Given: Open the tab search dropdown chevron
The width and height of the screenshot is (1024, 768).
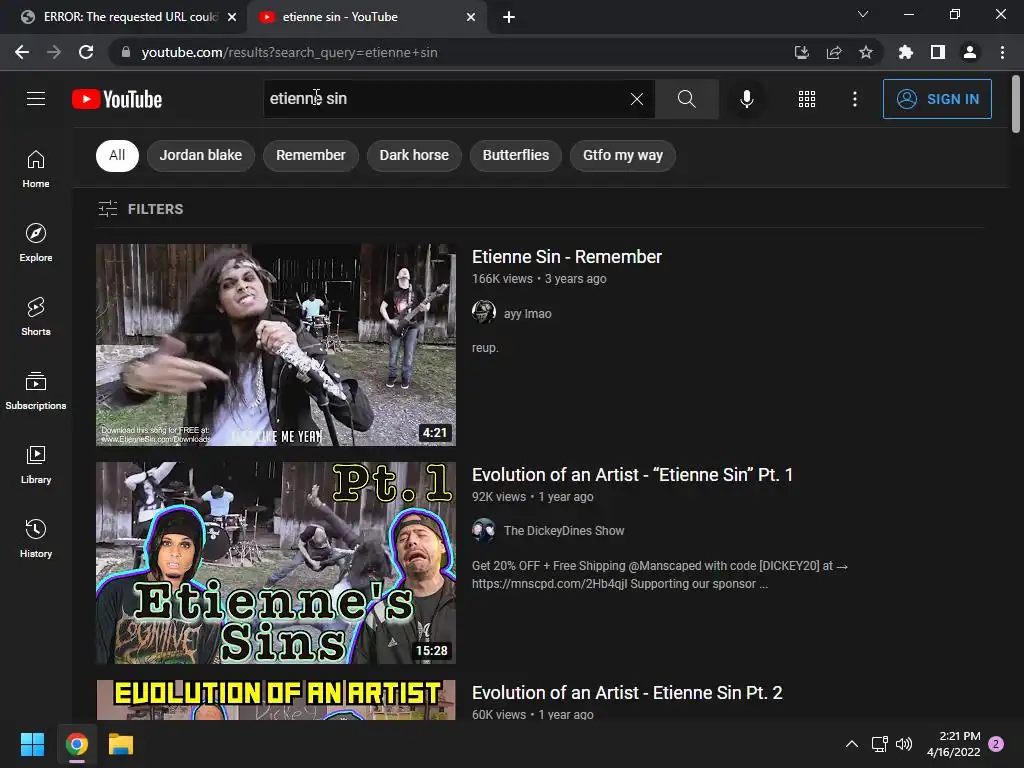Looking at the screenshot, I should pyautogui.click(x=863, y=14).
